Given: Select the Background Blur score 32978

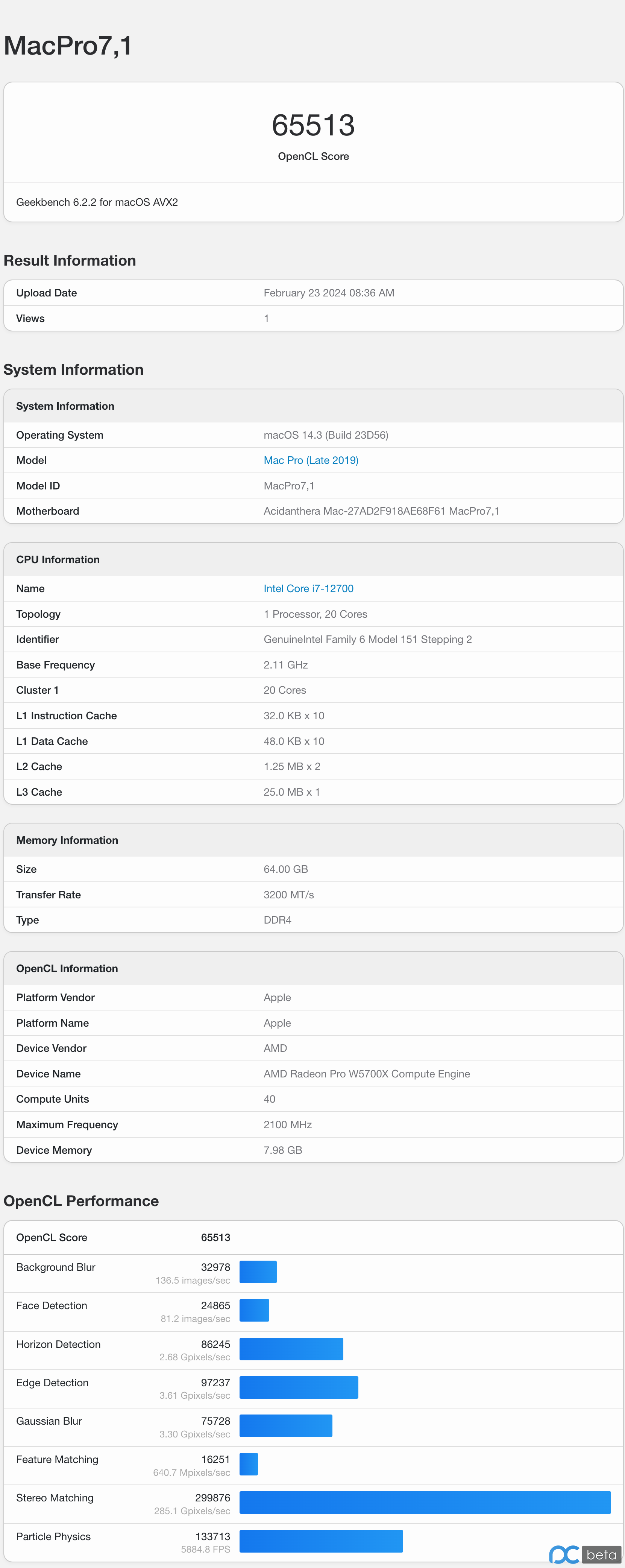Looking at the screenshot, I should (x=215, y=1267).
